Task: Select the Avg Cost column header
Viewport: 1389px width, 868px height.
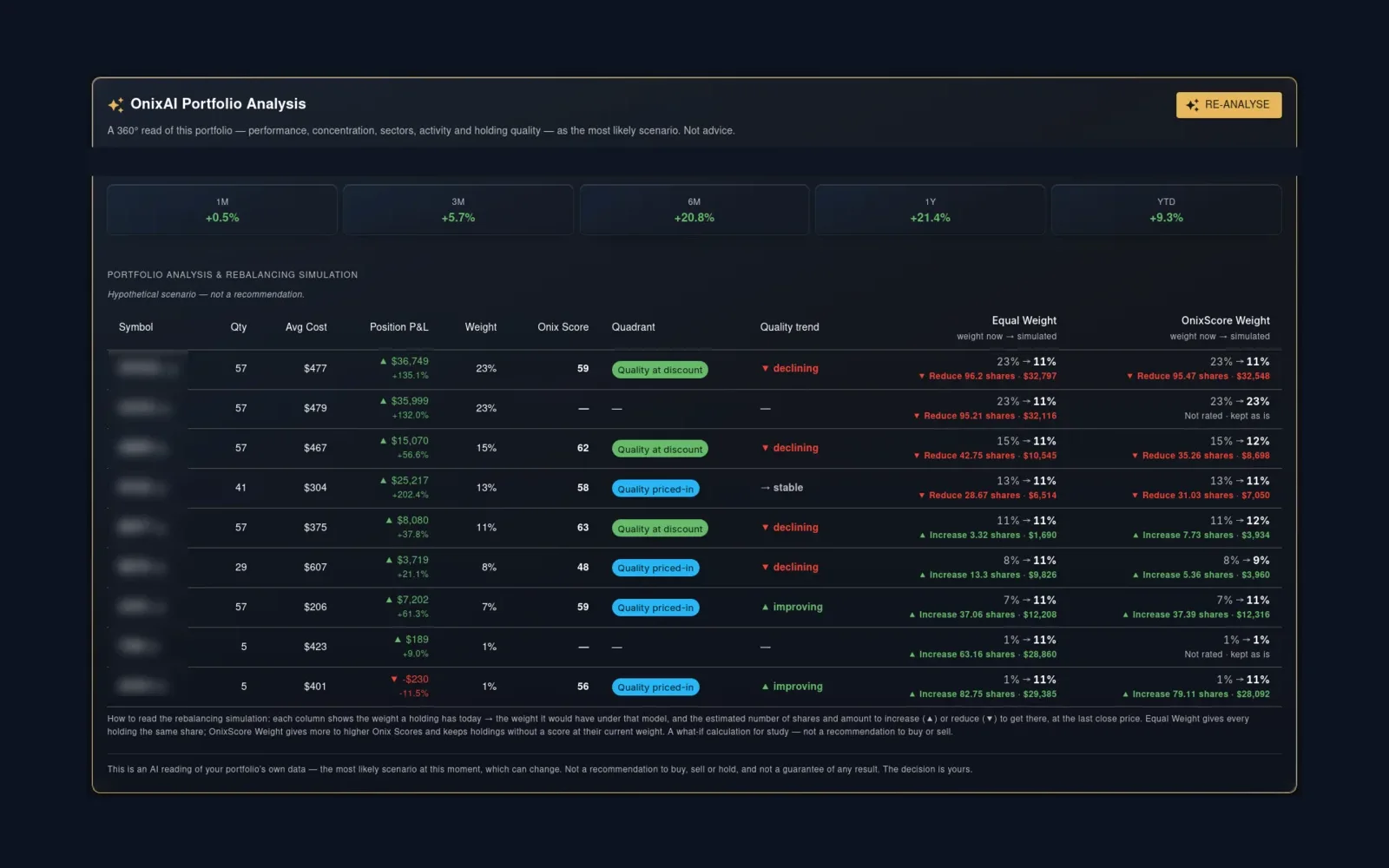Action: [x=306, y=327]
